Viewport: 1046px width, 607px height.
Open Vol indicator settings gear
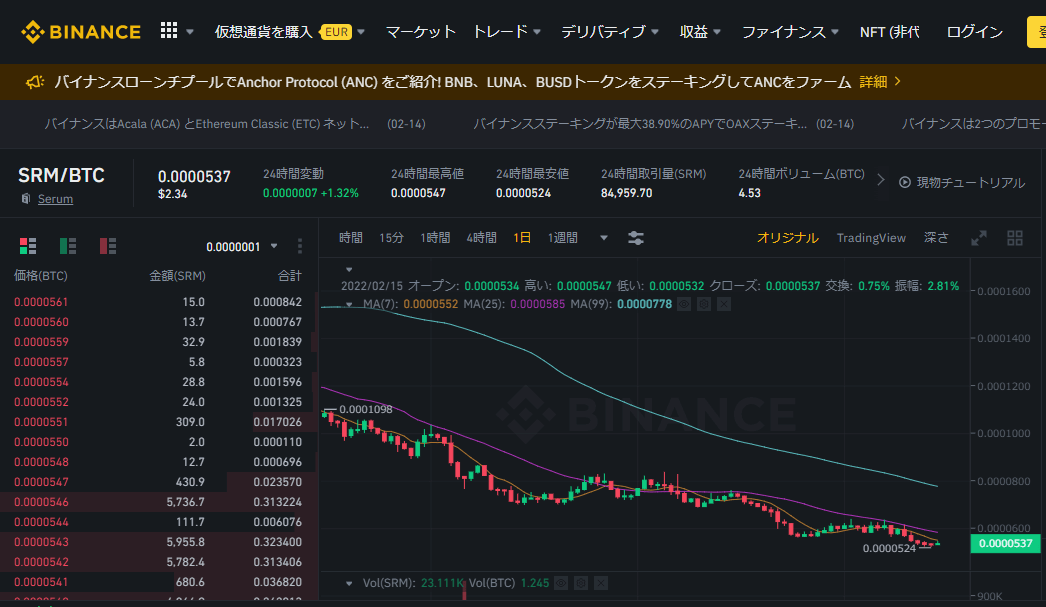click(x=581, y=583)
